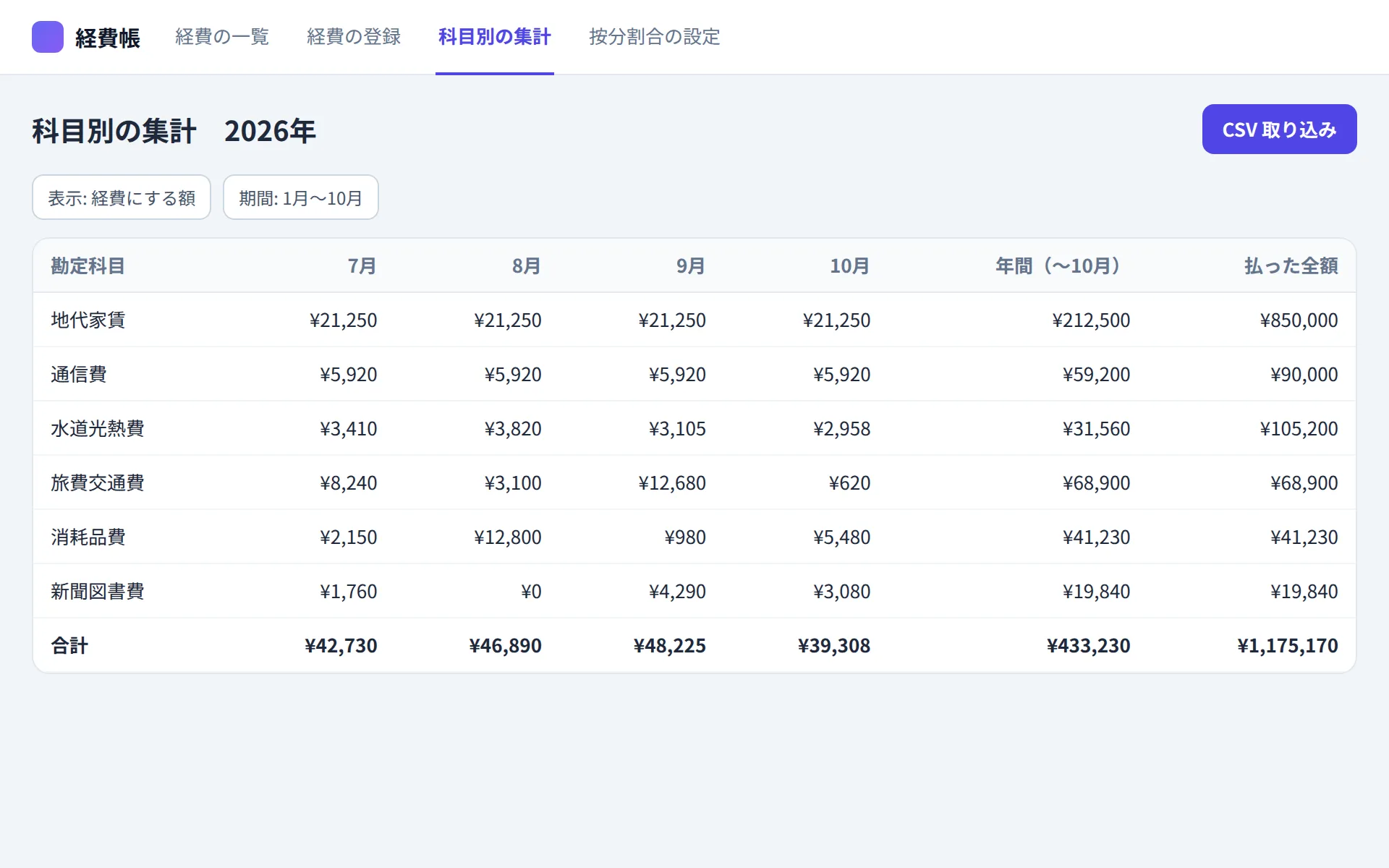The height and width of the screenshot is (868, 1389).
Task: Click the ¥48,225 September total
Action: pos(670,645)
